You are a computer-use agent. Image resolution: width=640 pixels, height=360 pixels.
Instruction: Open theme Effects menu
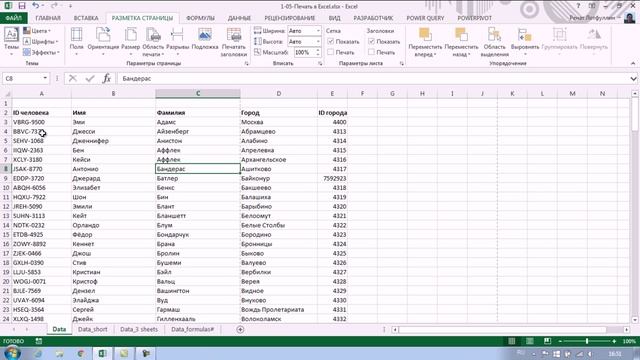coord(41,52)
